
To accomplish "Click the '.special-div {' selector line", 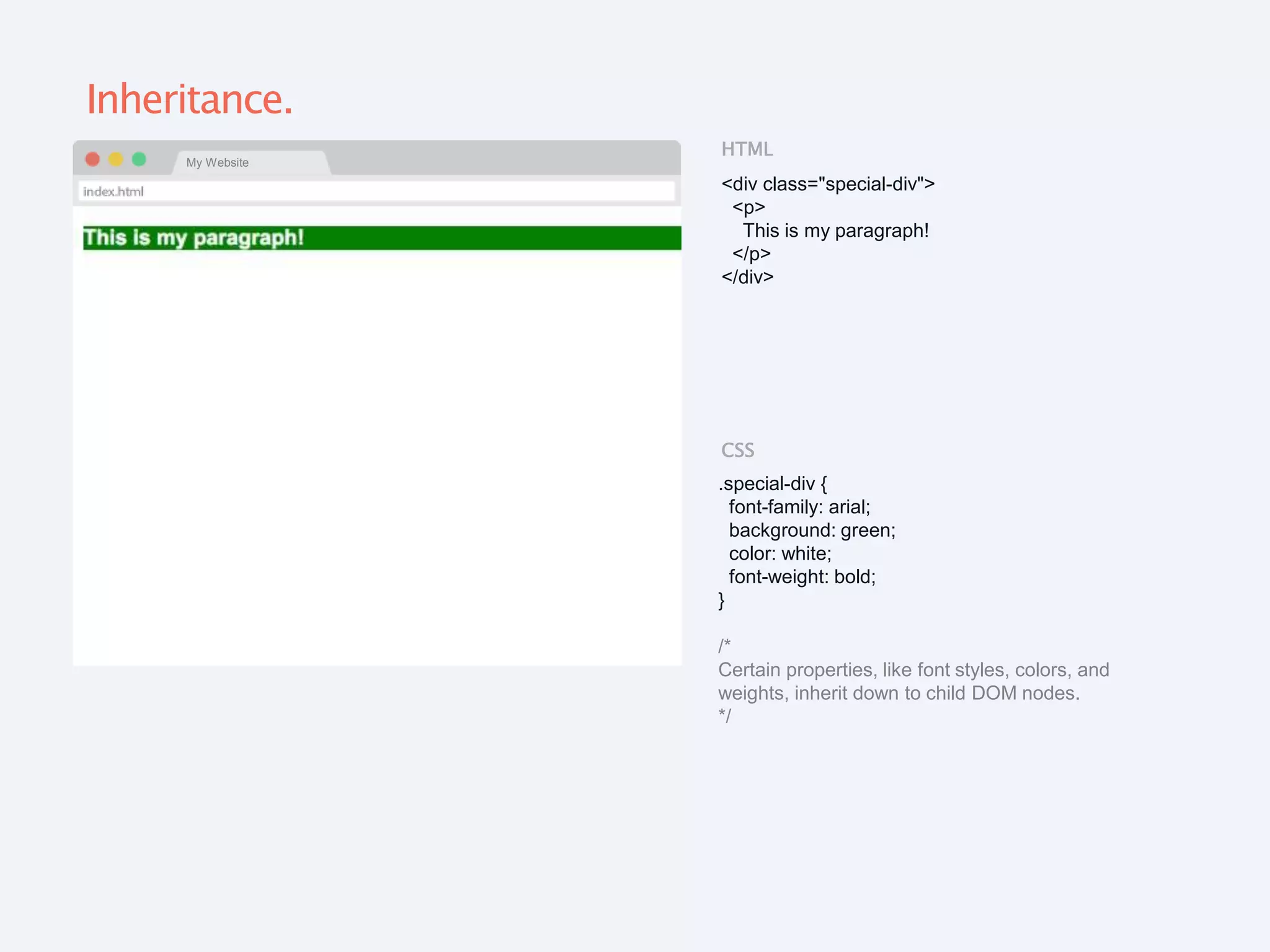I will pyautogui.click(x=773, y=484).
